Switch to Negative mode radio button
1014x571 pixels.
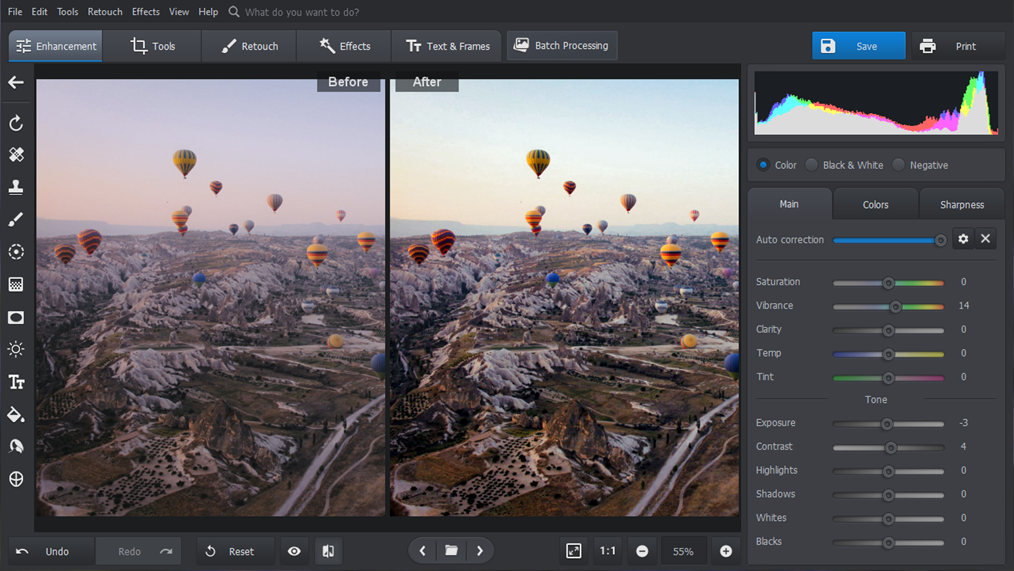(899, 165)
